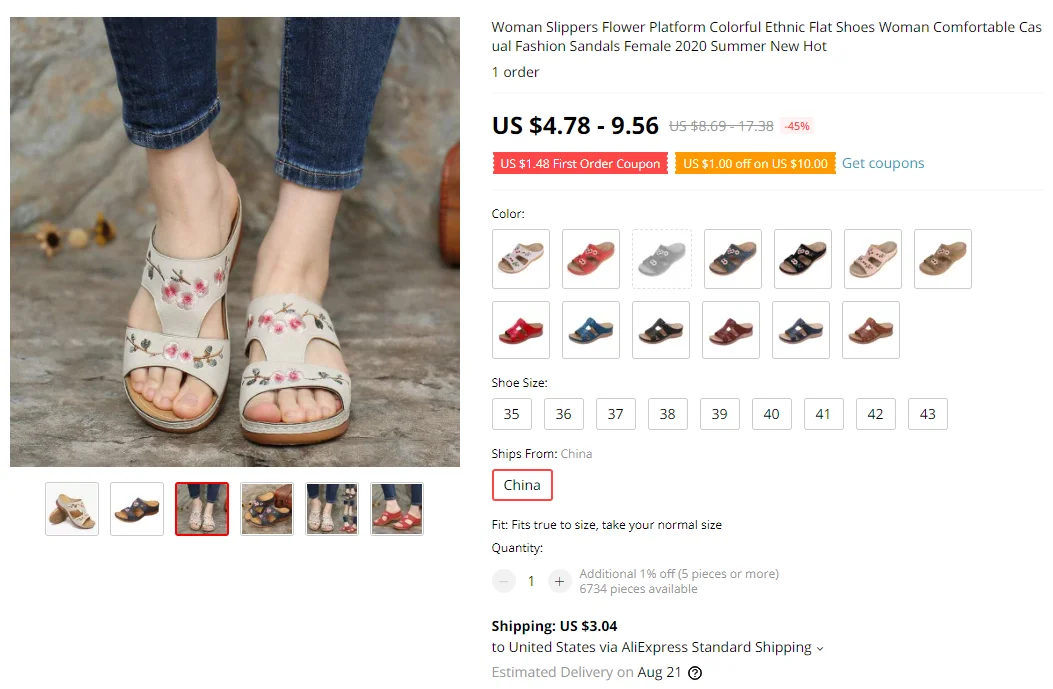Toggle the China ships-from option
Image resolution: width=1053 pixels, height=689 pixels.
(522, 485)
